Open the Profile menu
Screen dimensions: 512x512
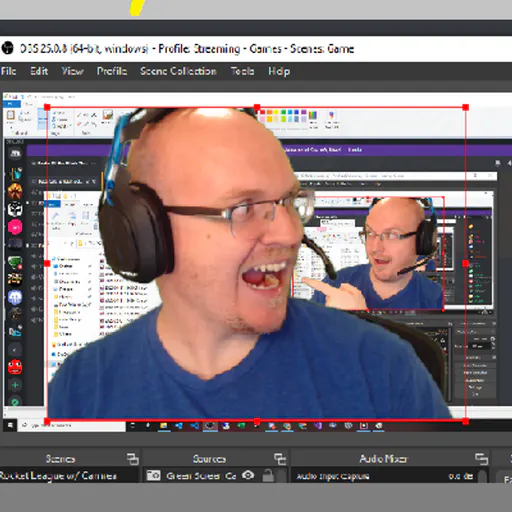(x=112, y=71)
